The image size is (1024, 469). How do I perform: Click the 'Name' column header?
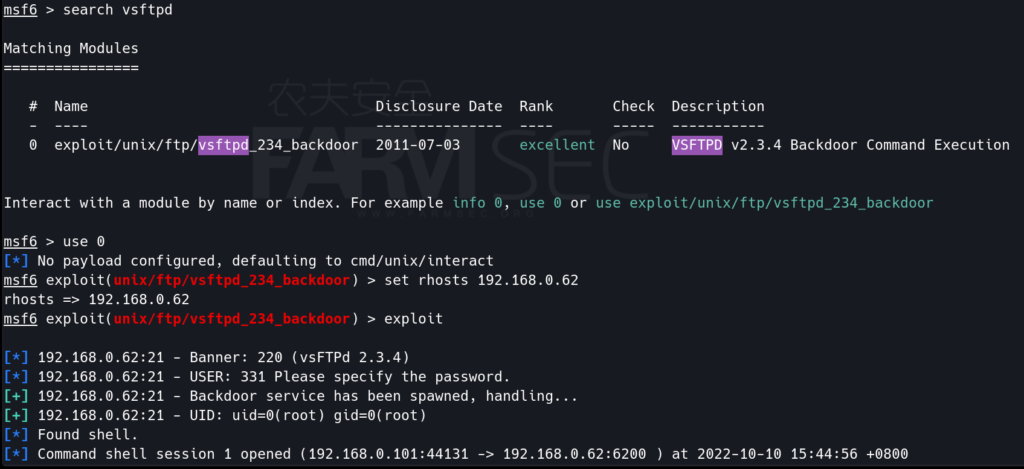point(71,106)
